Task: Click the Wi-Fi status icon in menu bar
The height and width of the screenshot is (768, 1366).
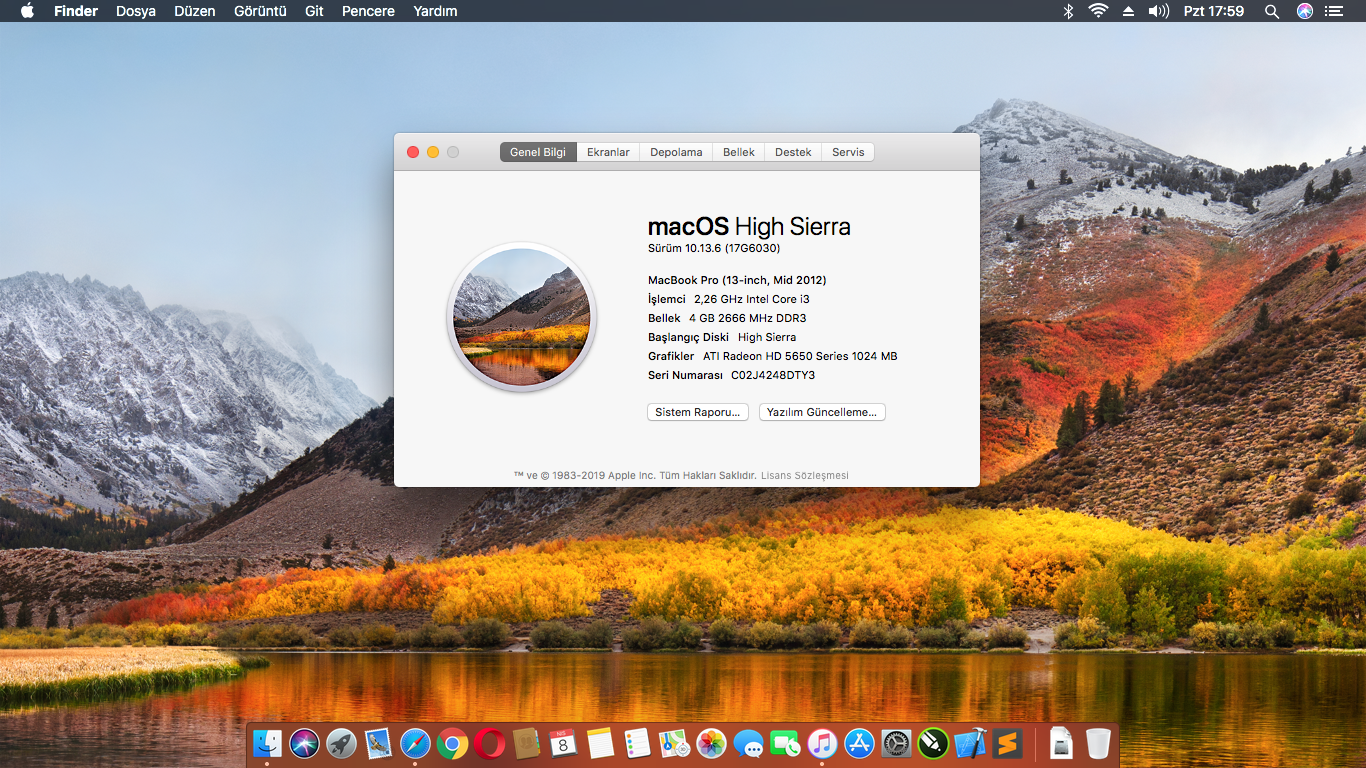Action: tap(1098, 11)
